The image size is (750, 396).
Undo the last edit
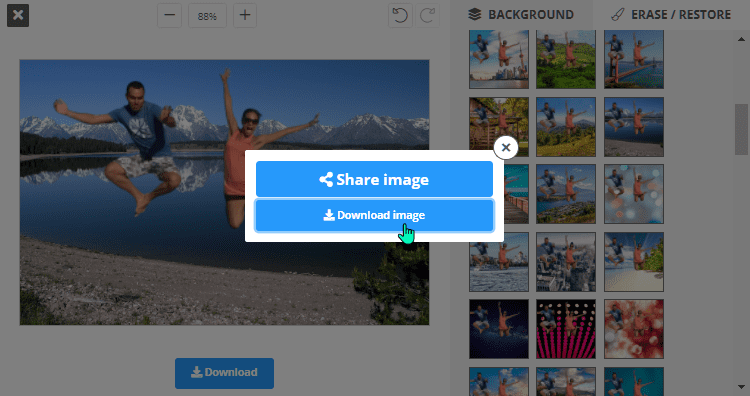tap(400, 15)
